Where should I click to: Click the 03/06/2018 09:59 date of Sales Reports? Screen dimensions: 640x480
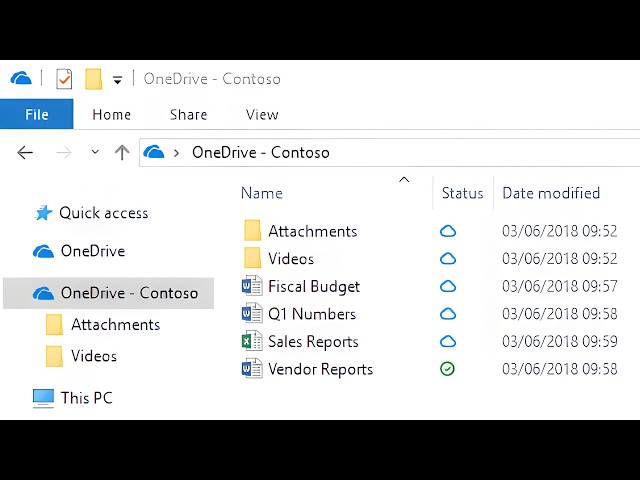click(x=560, y=342)
